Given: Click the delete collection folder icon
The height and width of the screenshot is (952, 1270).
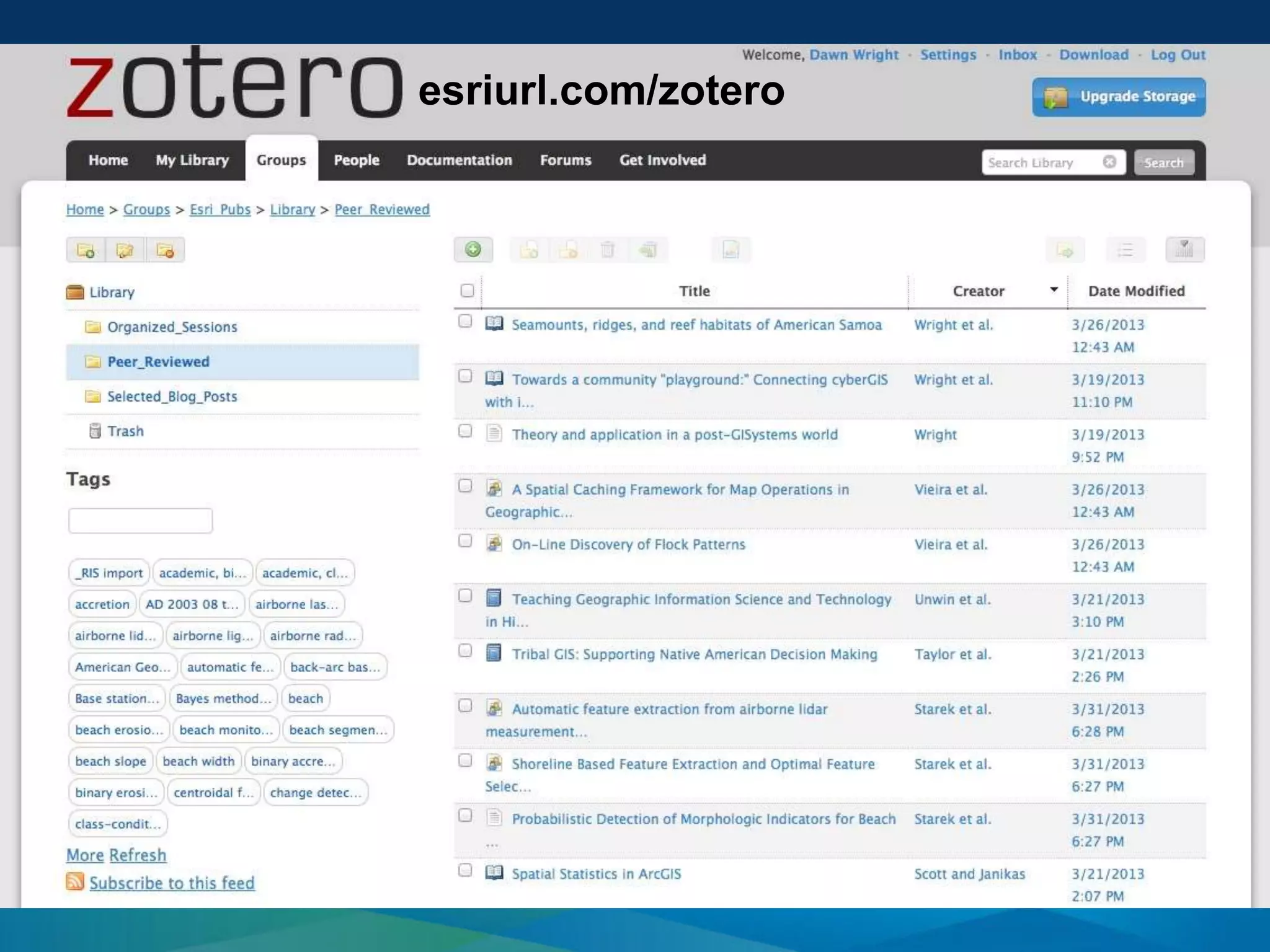Looking at the screenshot, I should pos(165,250).
